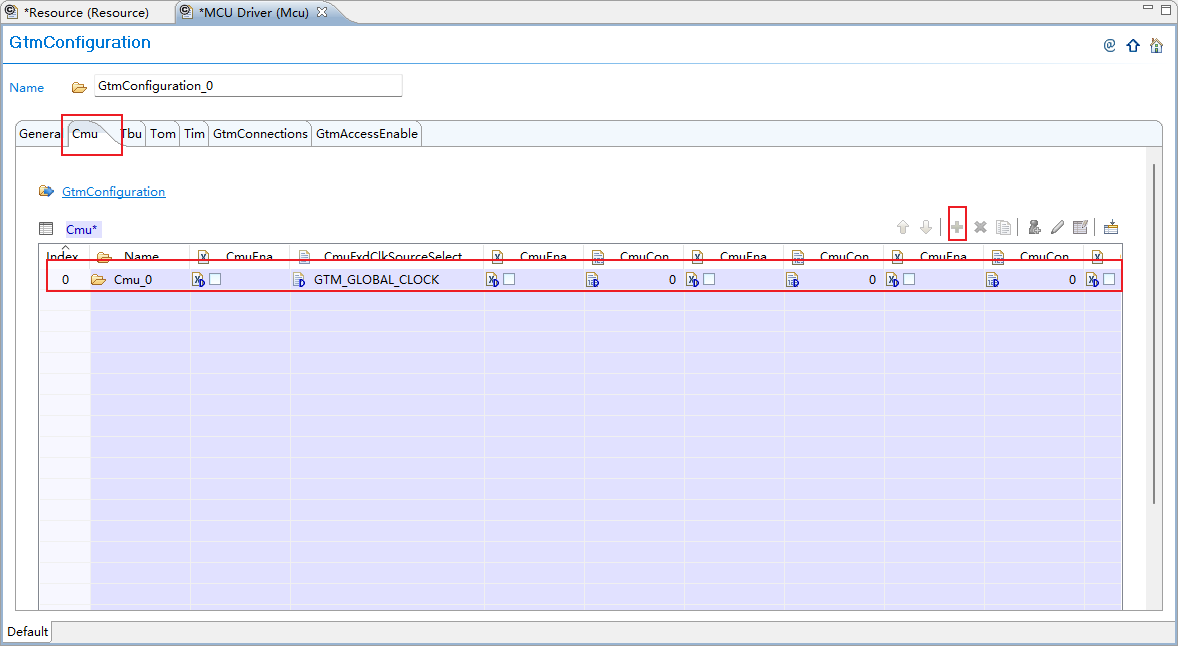This screenshot has height=646, width=1178.
Task: Click the blue up-arrow navigation icon in header
Action: tap(1133, 46)
